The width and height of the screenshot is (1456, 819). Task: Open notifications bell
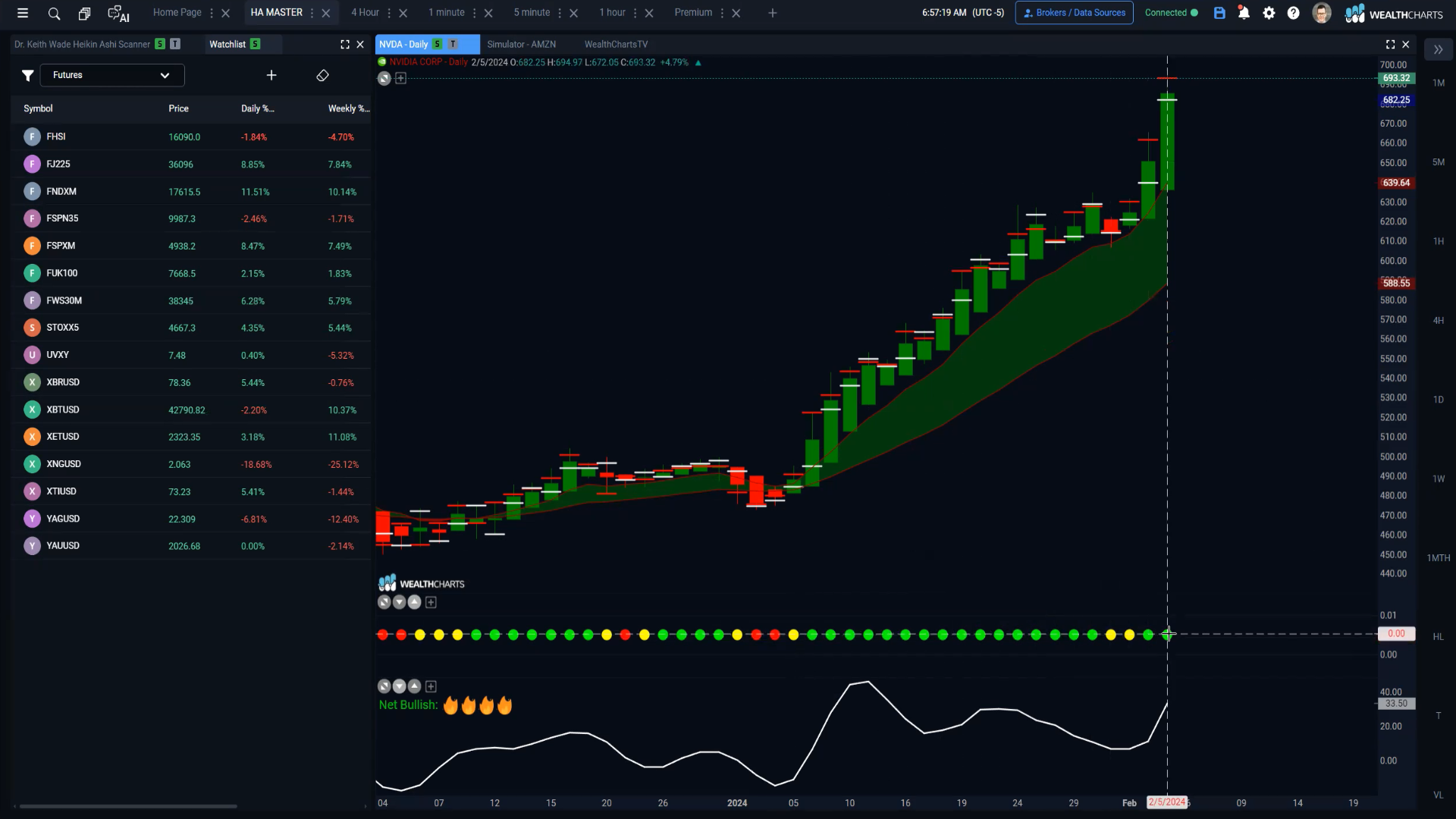coord(1244,13)
